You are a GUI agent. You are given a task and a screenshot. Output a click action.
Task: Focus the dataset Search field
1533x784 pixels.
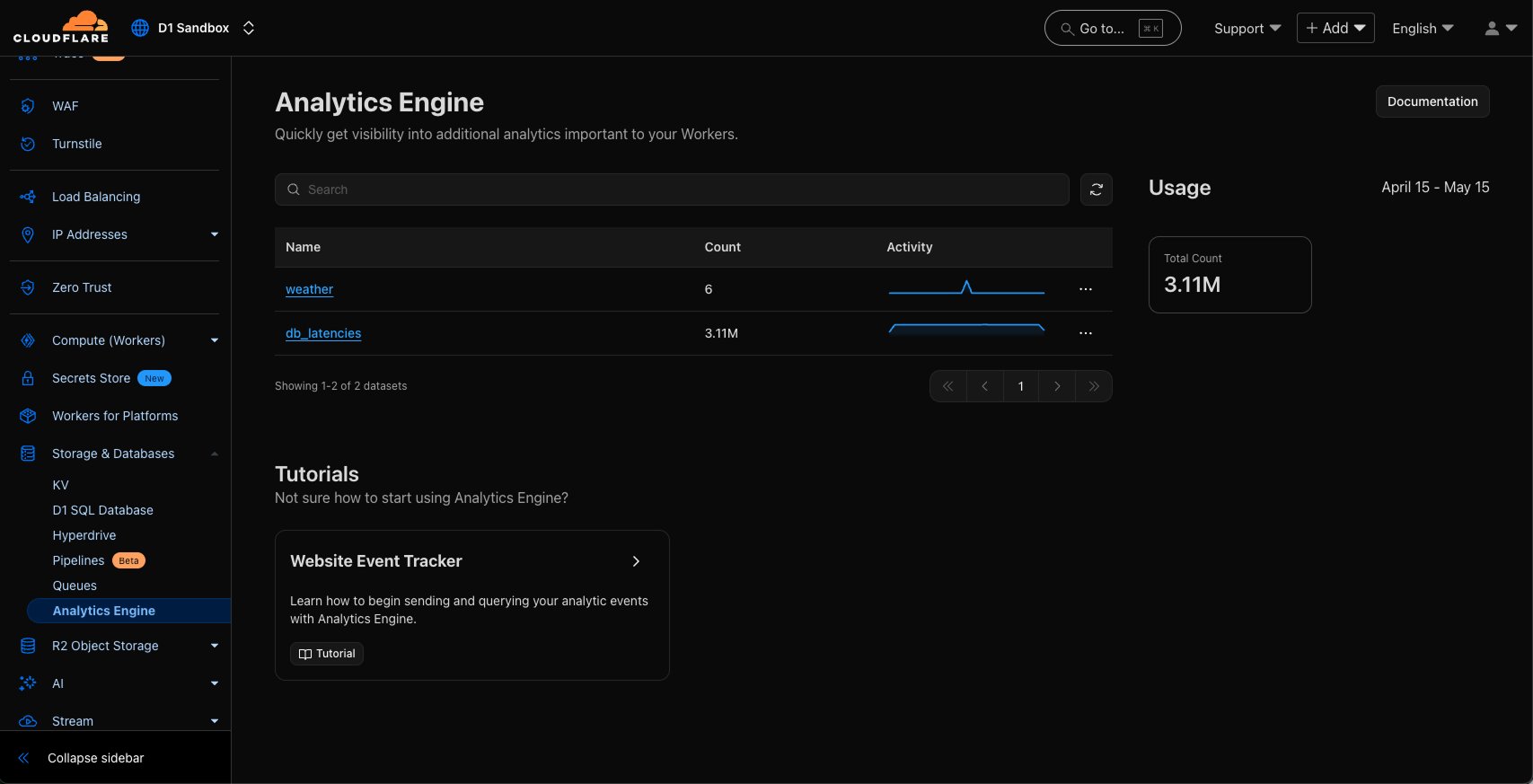click(672, 189)
